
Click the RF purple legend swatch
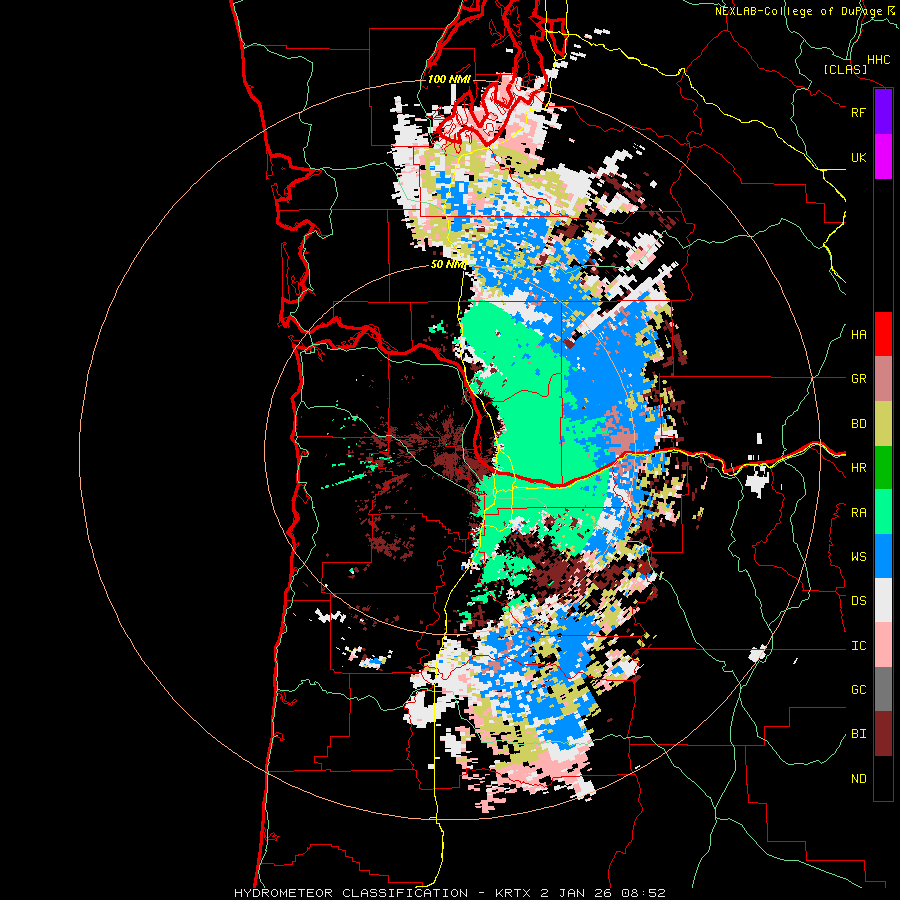point(883,112)
